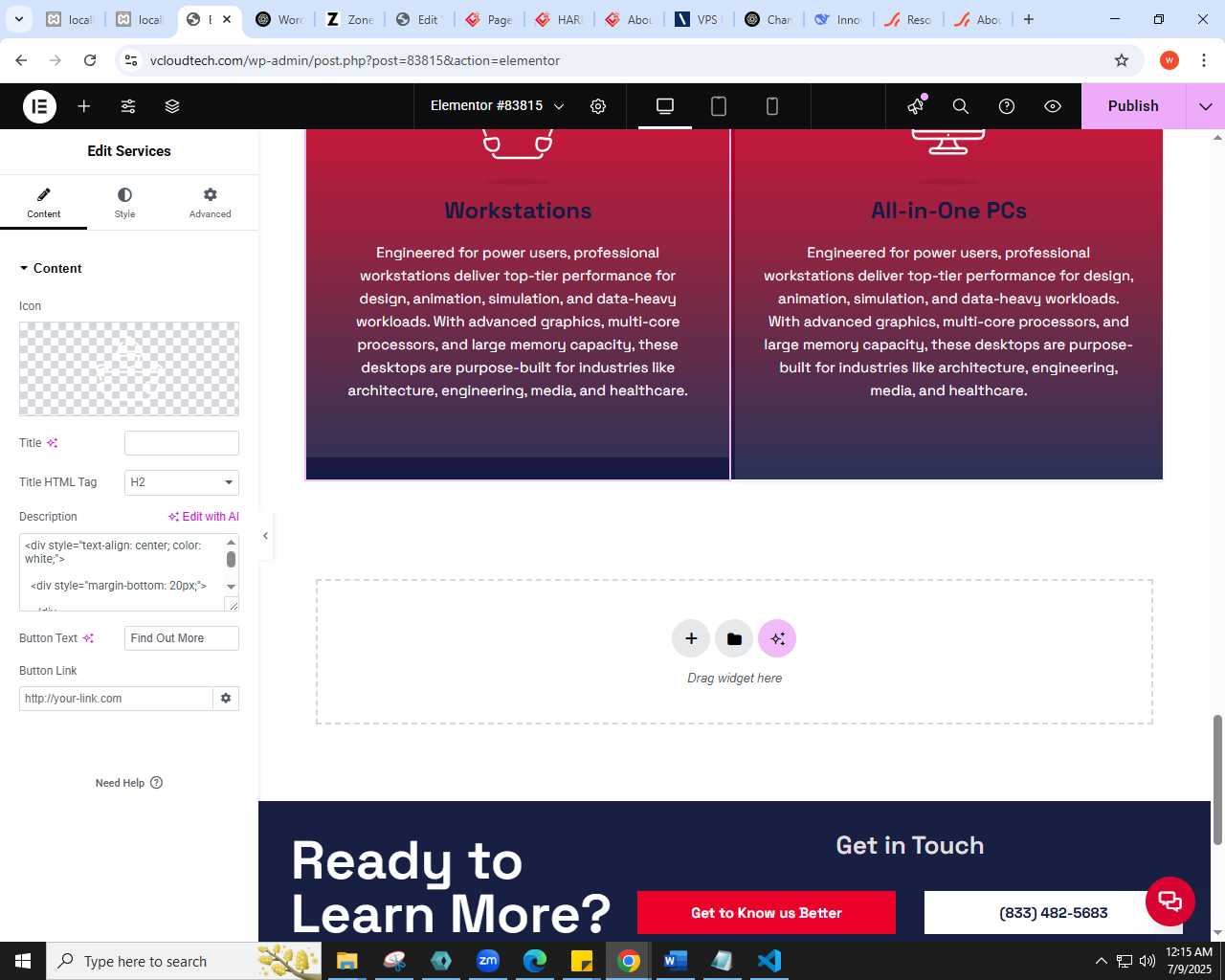Click the Title text input field

(x=182, y=443)
